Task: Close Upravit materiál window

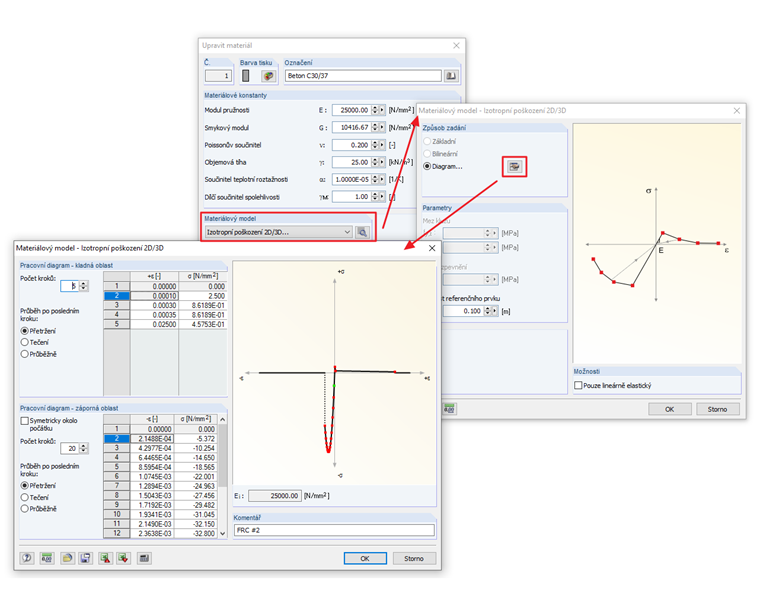Action: (x=456, y=46)
